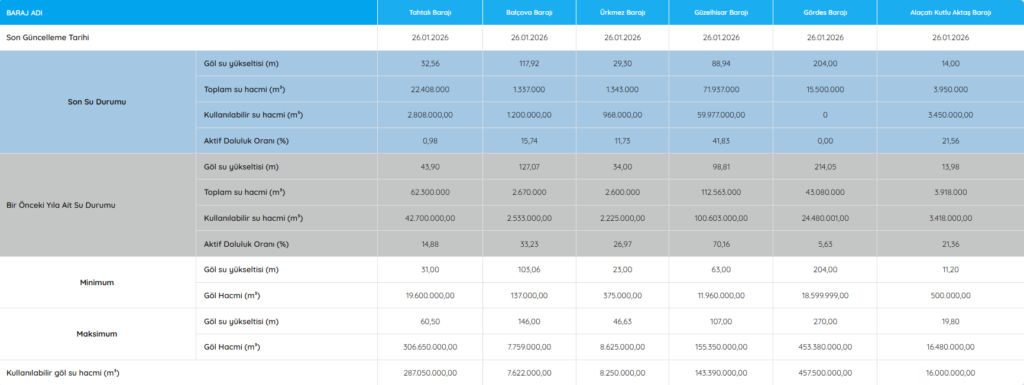This screenshot has height=385, width=1024.
Task: Click the fill rate 15,74 for Balçova
Action: 529,141
